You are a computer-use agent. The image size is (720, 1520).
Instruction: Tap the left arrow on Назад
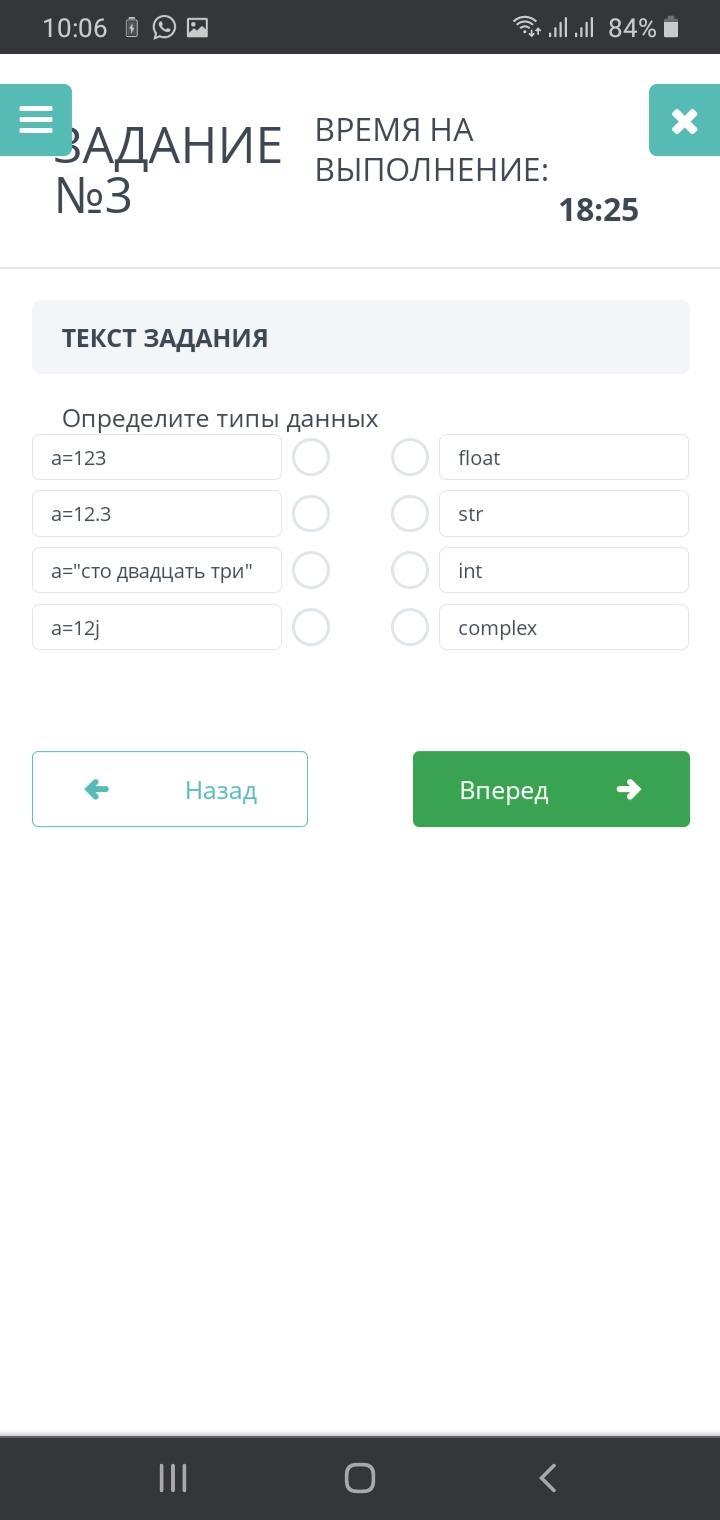pyautogui.click(x=97, y=789)
